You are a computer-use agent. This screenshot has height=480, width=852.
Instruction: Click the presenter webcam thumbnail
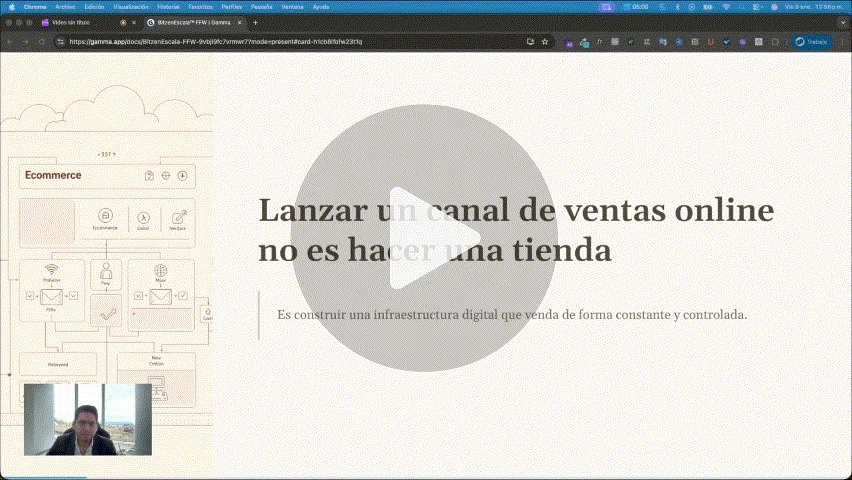pyautogui.click(x=87, y=418)
